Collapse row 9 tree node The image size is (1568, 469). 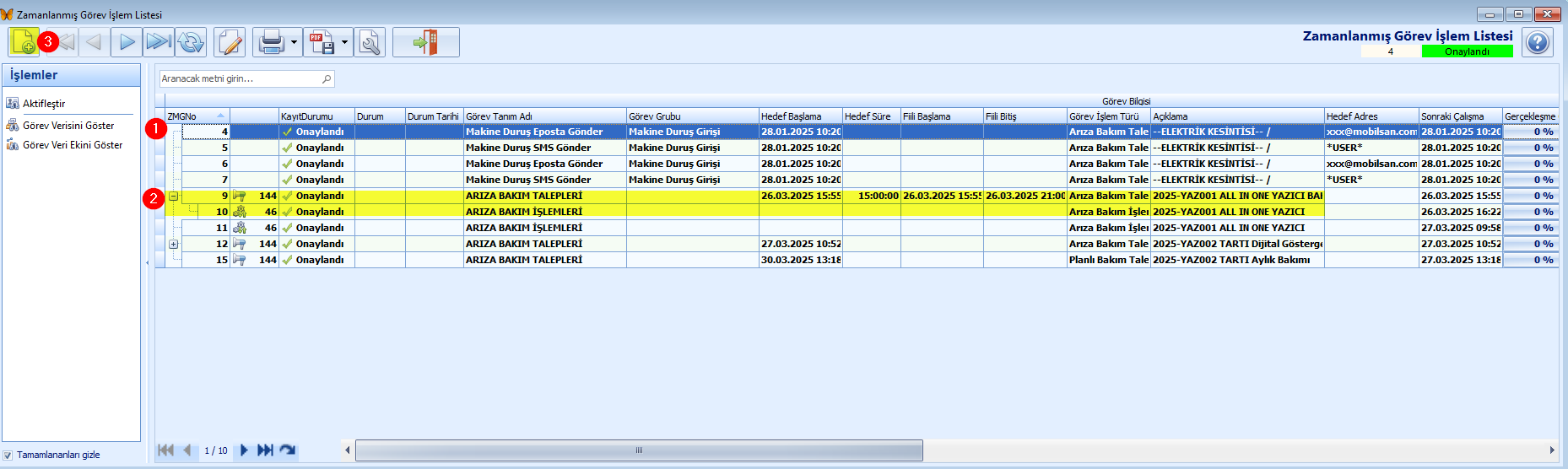[x=173, y=196]
